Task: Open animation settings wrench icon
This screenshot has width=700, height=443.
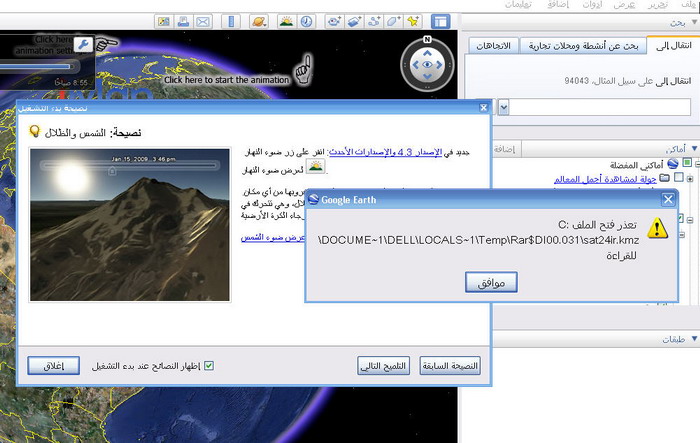Action: (84, 45)
